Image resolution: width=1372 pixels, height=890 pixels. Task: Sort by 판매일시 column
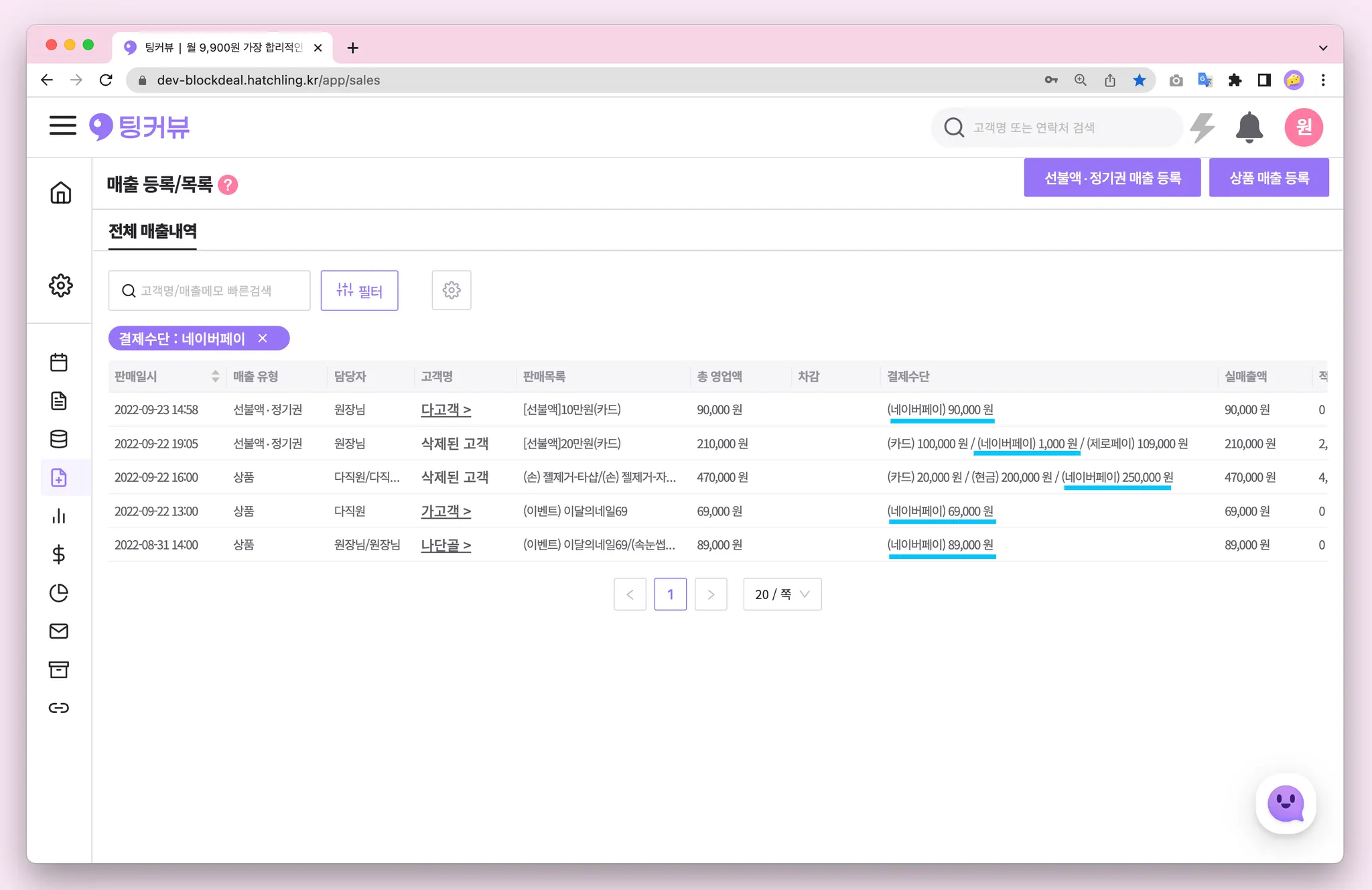coord(215,376)
